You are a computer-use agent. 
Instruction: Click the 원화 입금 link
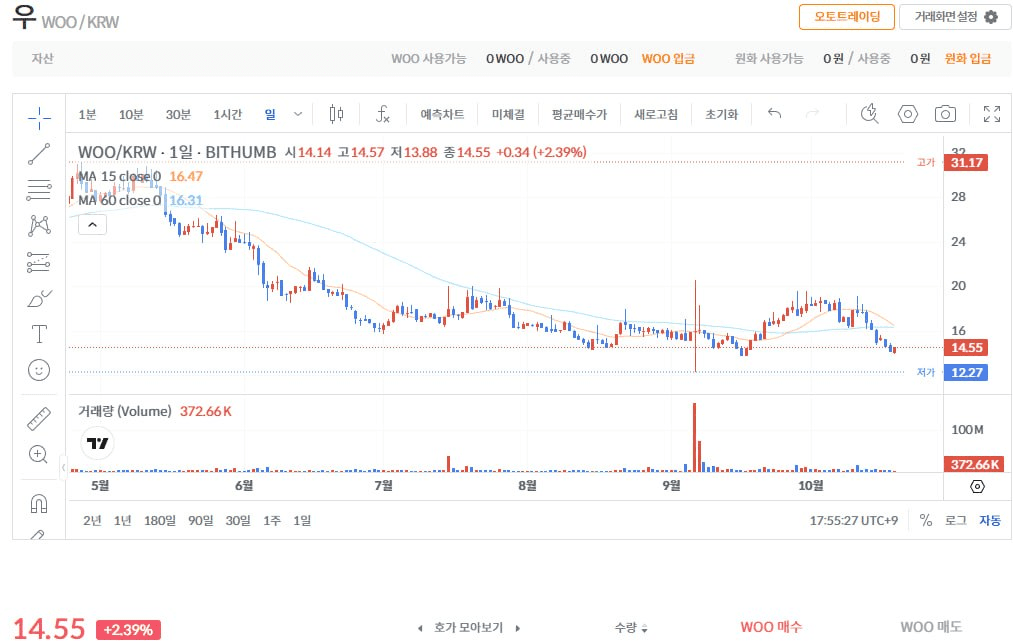coord(968,59)
